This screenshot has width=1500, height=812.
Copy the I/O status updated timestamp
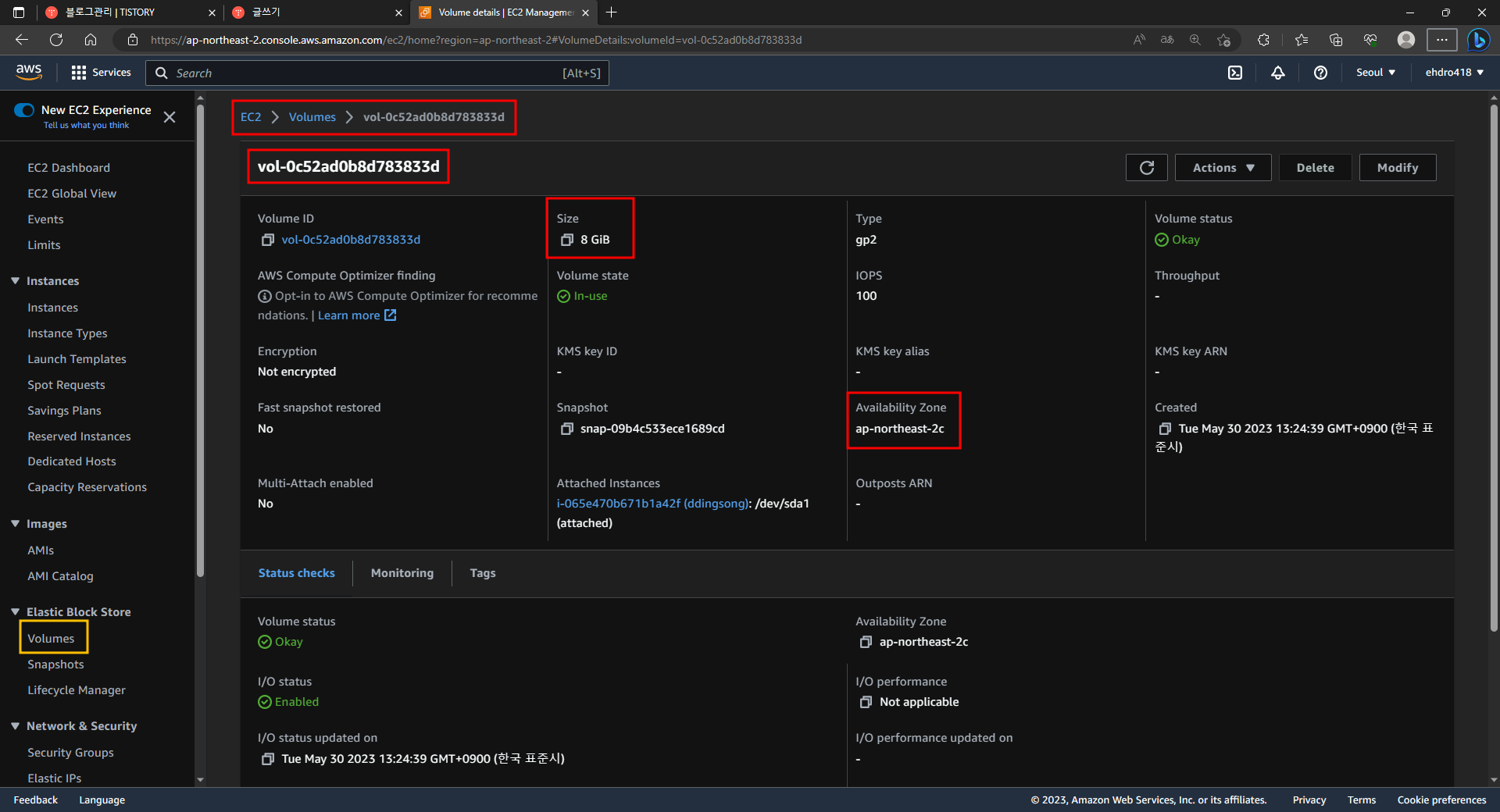(x=268, y=759)
